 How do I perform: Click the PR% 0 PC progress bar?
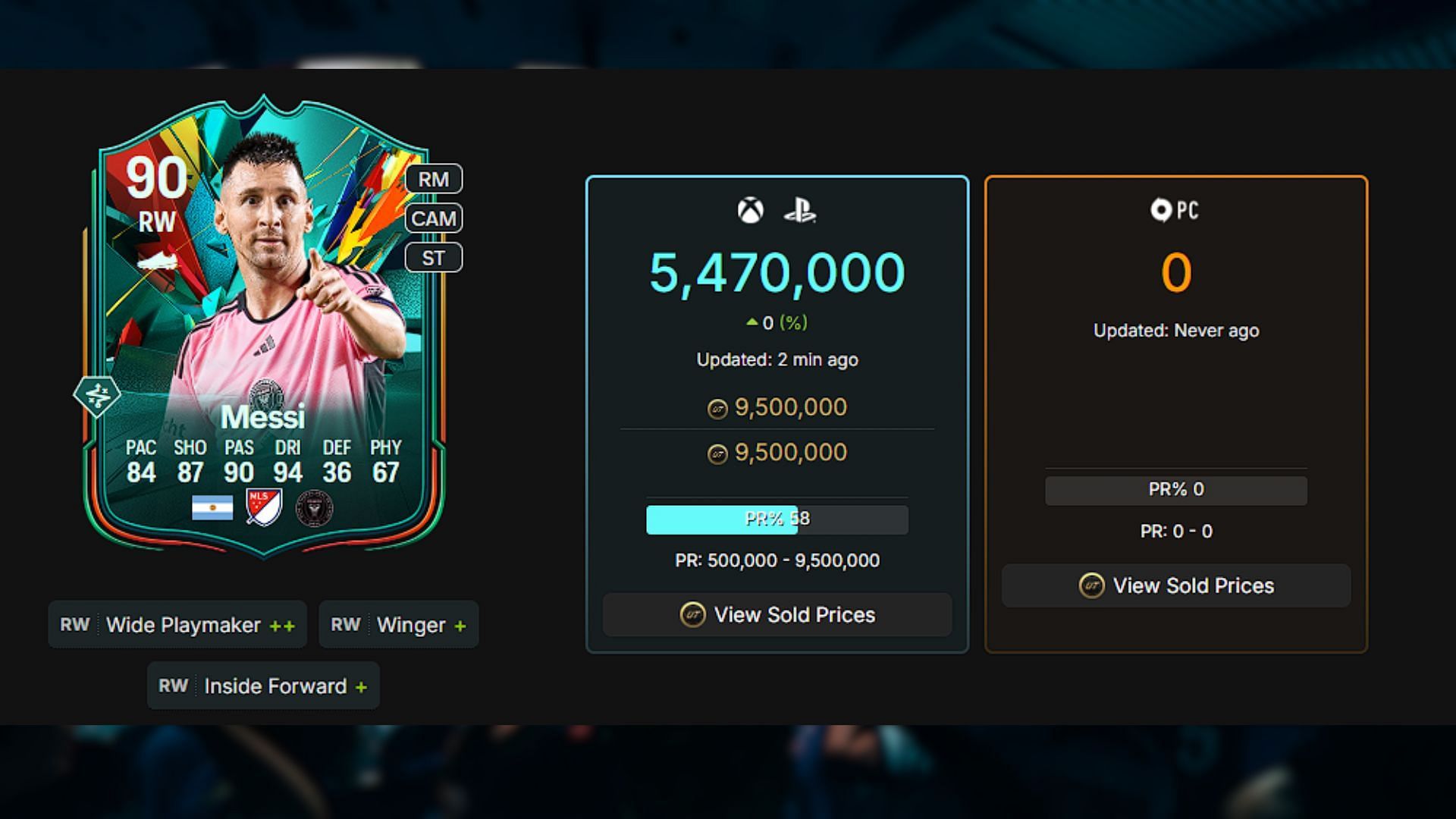coord(1176,490)
